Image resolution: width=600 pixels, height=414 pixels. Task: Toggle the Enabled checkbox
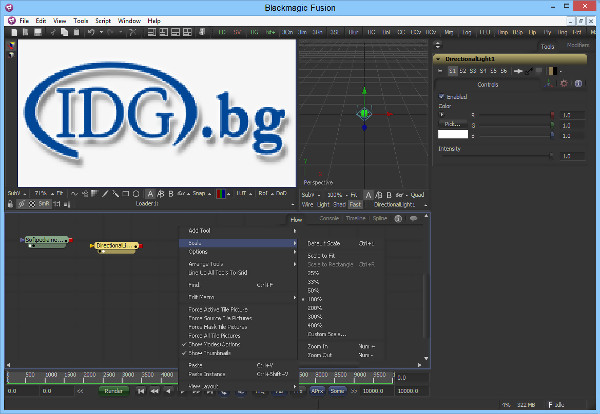pyautogui.click(x=441, y=96)
